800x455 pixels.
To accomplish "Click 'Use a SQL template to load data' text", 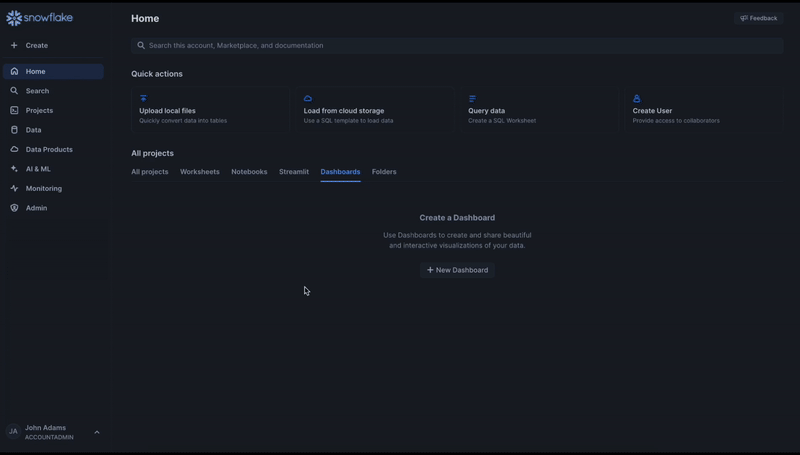I will coord(348,121).
